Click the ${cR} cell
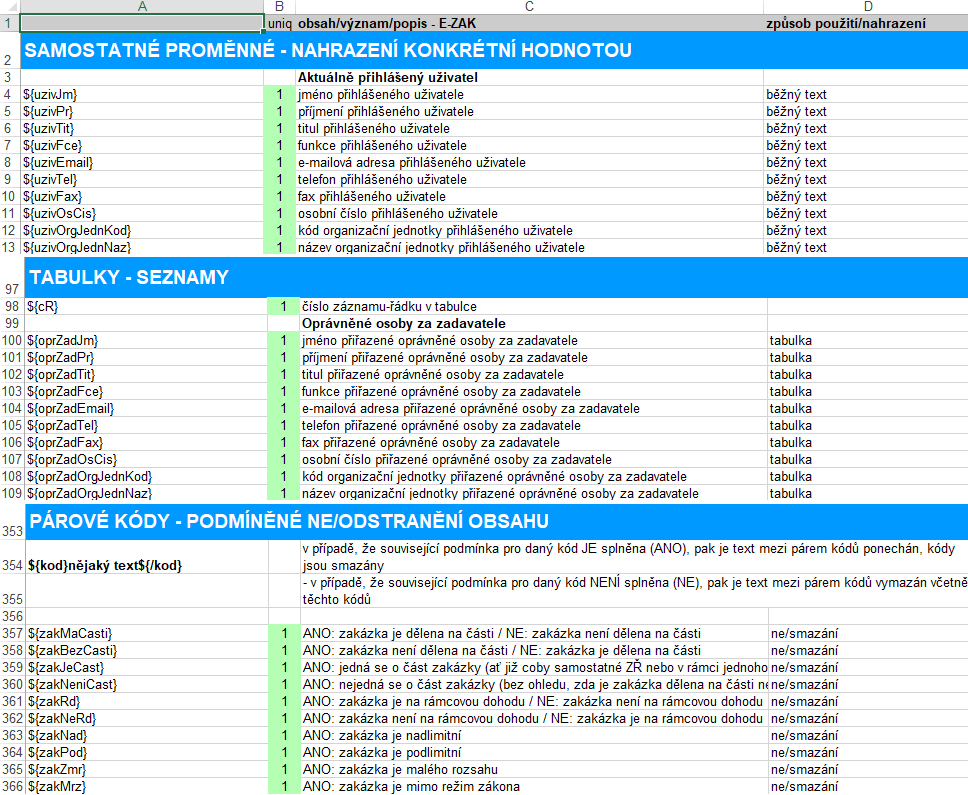Screen dimensions: 968x795 (141, 306)
